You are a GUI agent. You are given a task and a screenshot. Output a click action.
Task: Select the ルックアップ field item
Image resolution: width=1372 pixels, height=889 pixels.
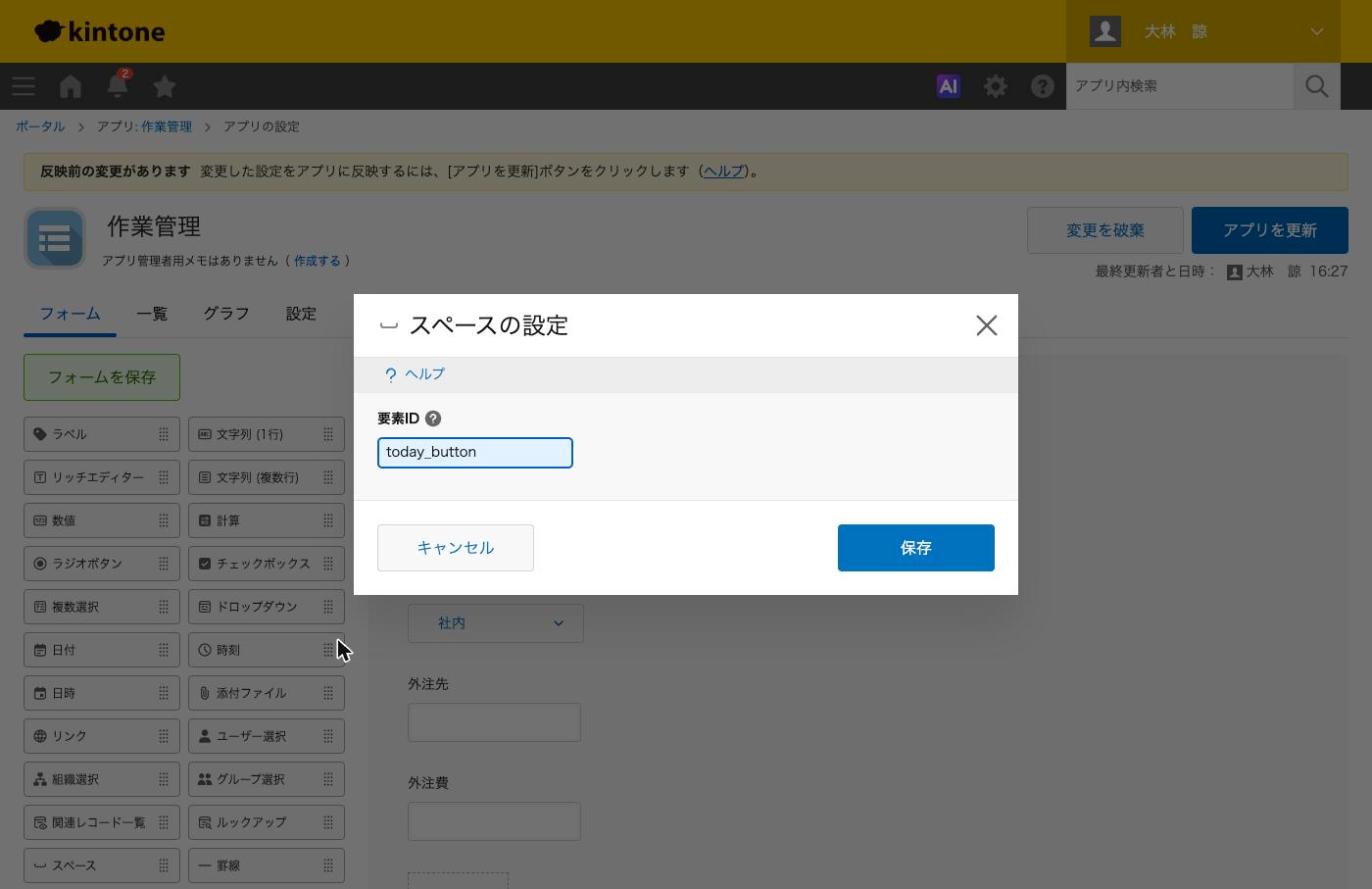click(x=266, y=822)
